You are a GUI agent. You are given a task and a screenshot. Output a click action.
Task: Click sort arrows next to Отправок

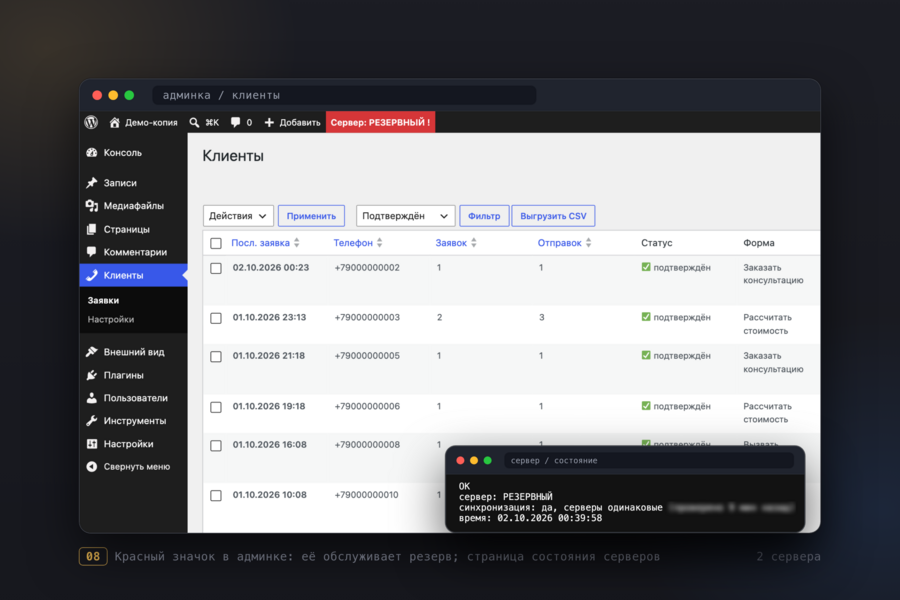click(x=588, y=243)
